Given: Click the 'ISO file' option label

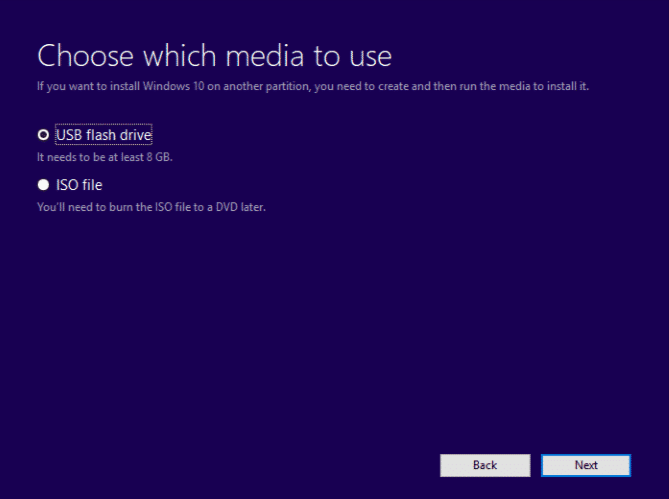Looking at the screenshot, I should (x=79, y=185).
